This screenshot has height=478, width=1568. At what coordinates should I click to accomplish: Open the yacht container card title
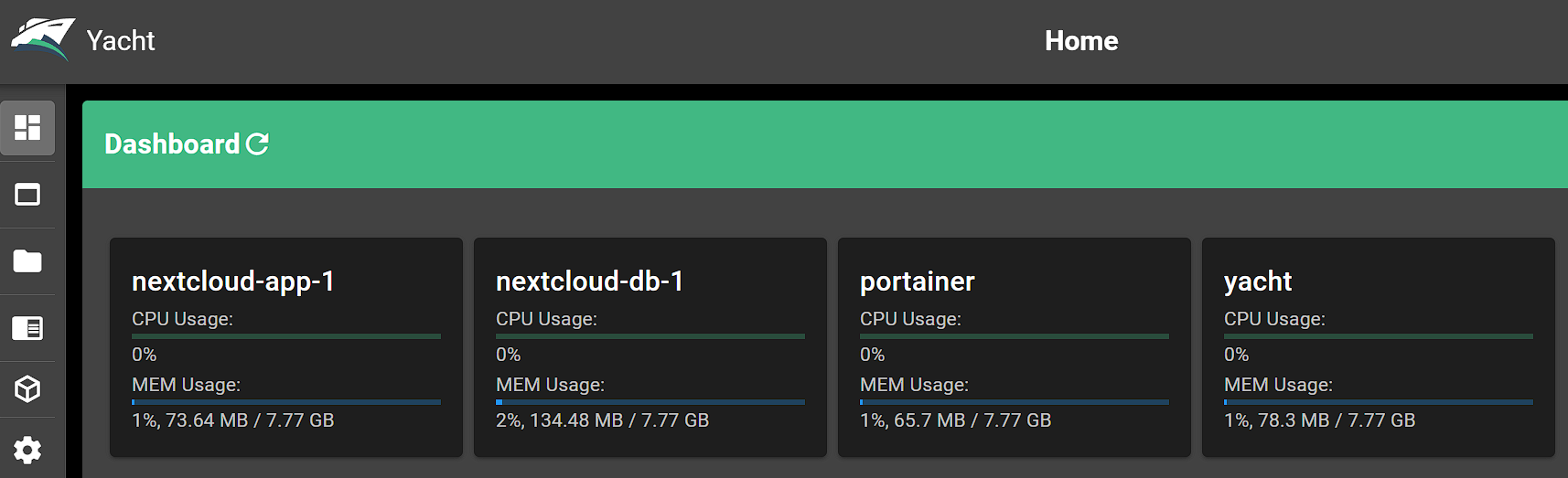click(1258, 281)
